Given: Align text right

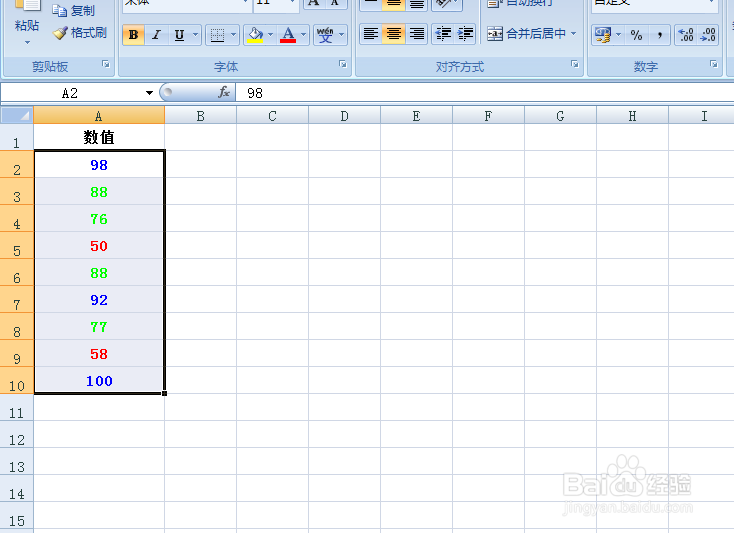Looking at the screenshot, I should point(416,34).
